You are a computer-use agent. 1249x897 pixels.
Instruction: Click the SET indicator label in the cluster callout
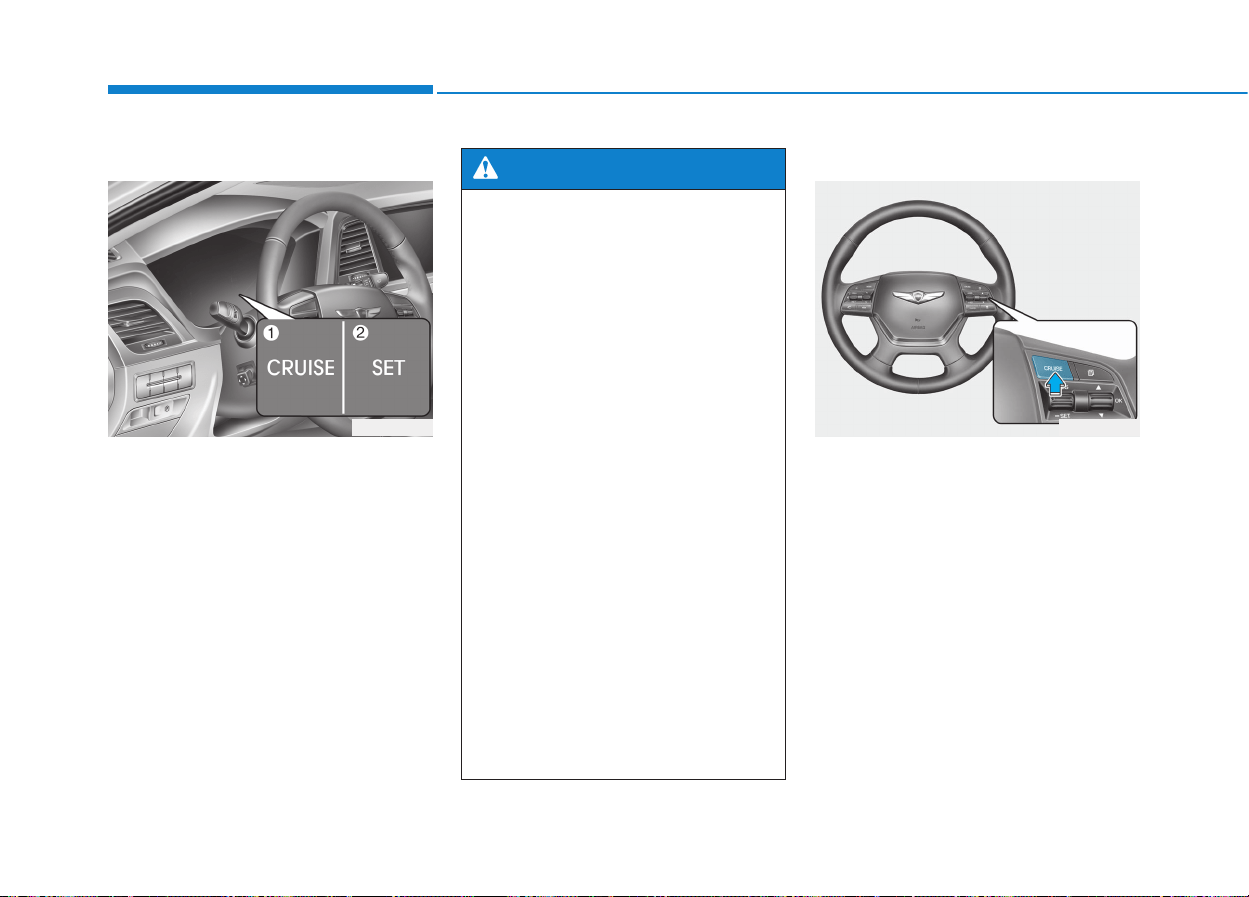(x=388, y=368)
